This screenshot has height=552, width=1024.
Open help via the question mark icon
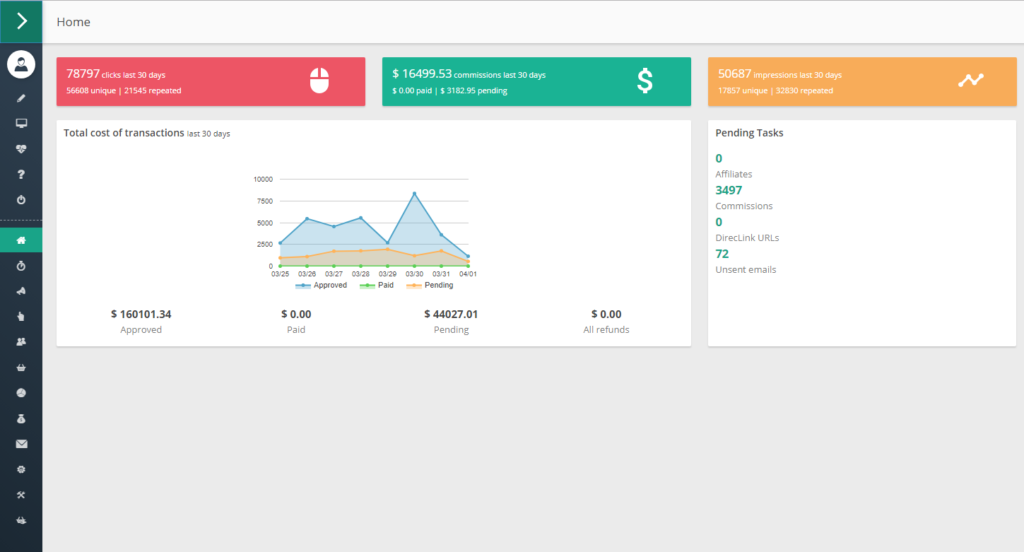[x=21, y=175]
